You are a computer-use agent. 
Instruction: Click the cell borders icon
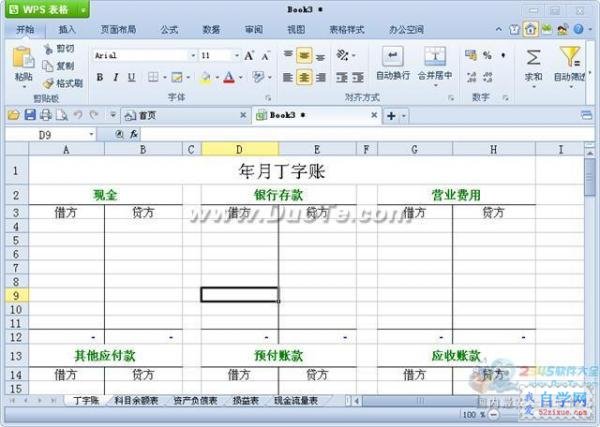[153, 77]
